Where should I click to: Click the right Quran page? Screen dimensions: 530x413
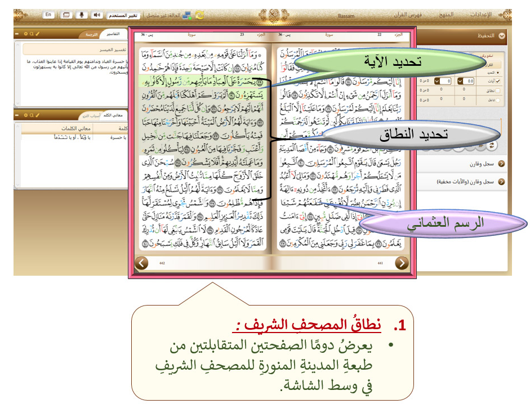340,149
